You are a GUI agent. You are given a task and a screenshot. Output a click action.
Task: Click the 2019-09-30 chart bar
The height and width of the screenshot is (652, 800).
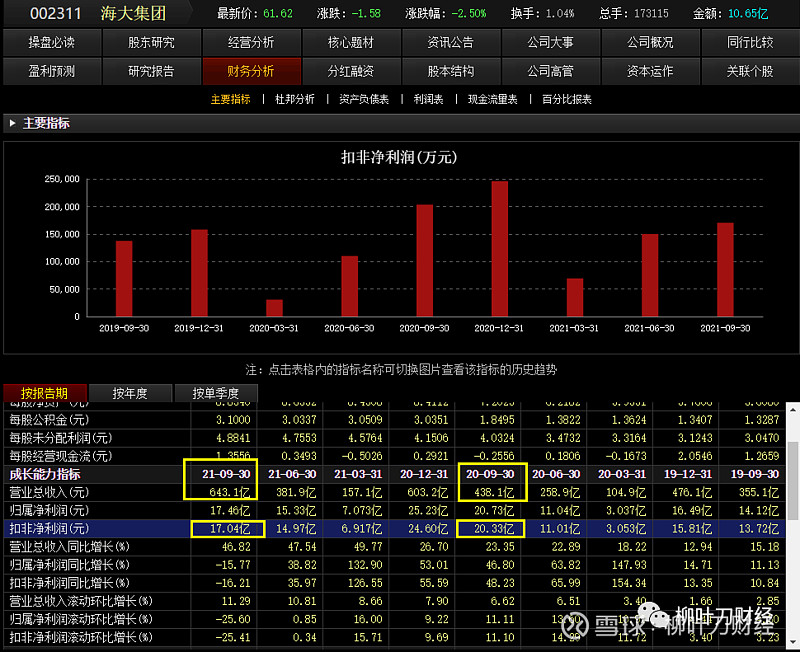point(124,279)
